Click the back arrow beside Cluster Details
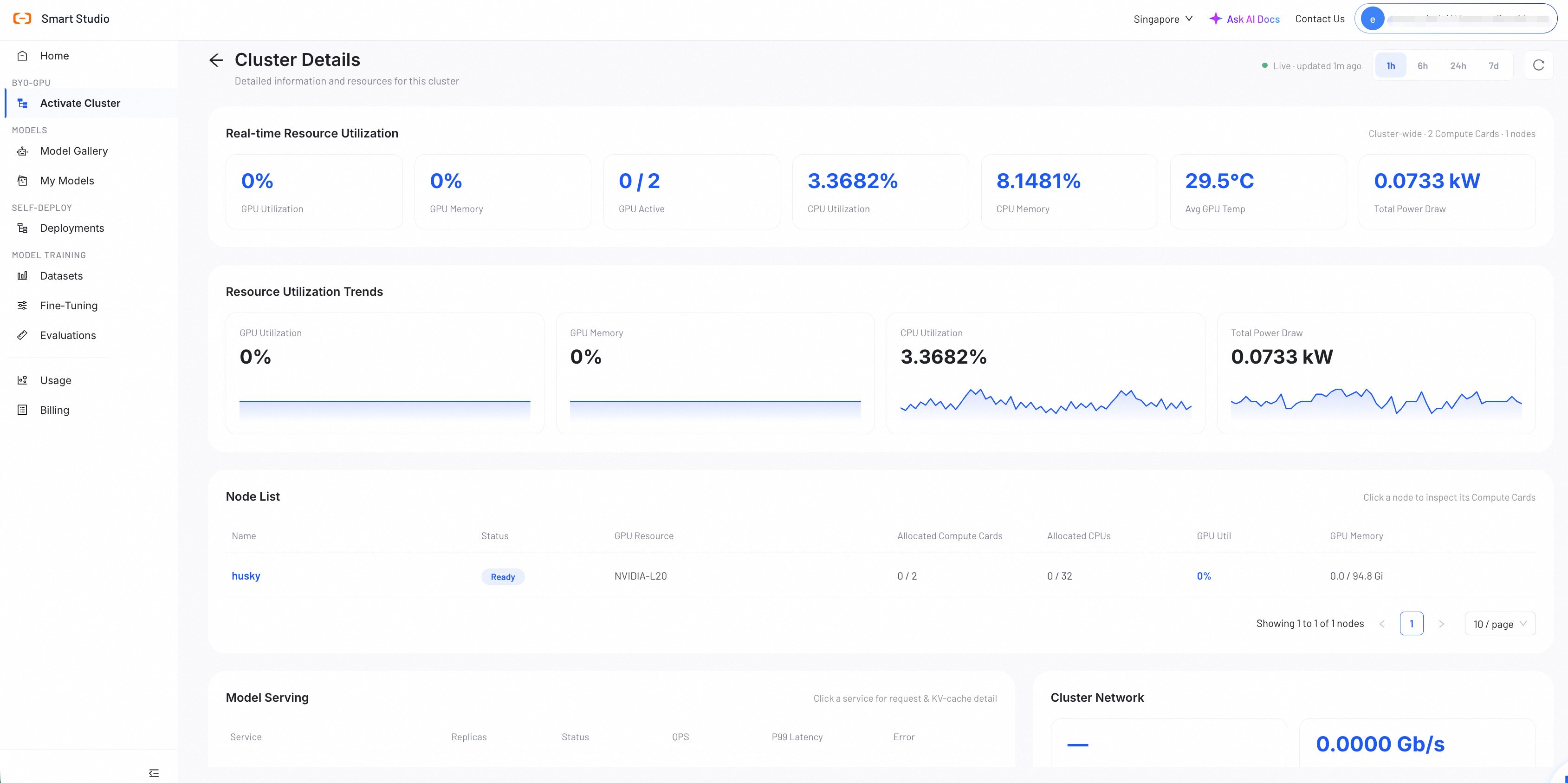Screen dimensions: 1568x783 click(215, 59)
